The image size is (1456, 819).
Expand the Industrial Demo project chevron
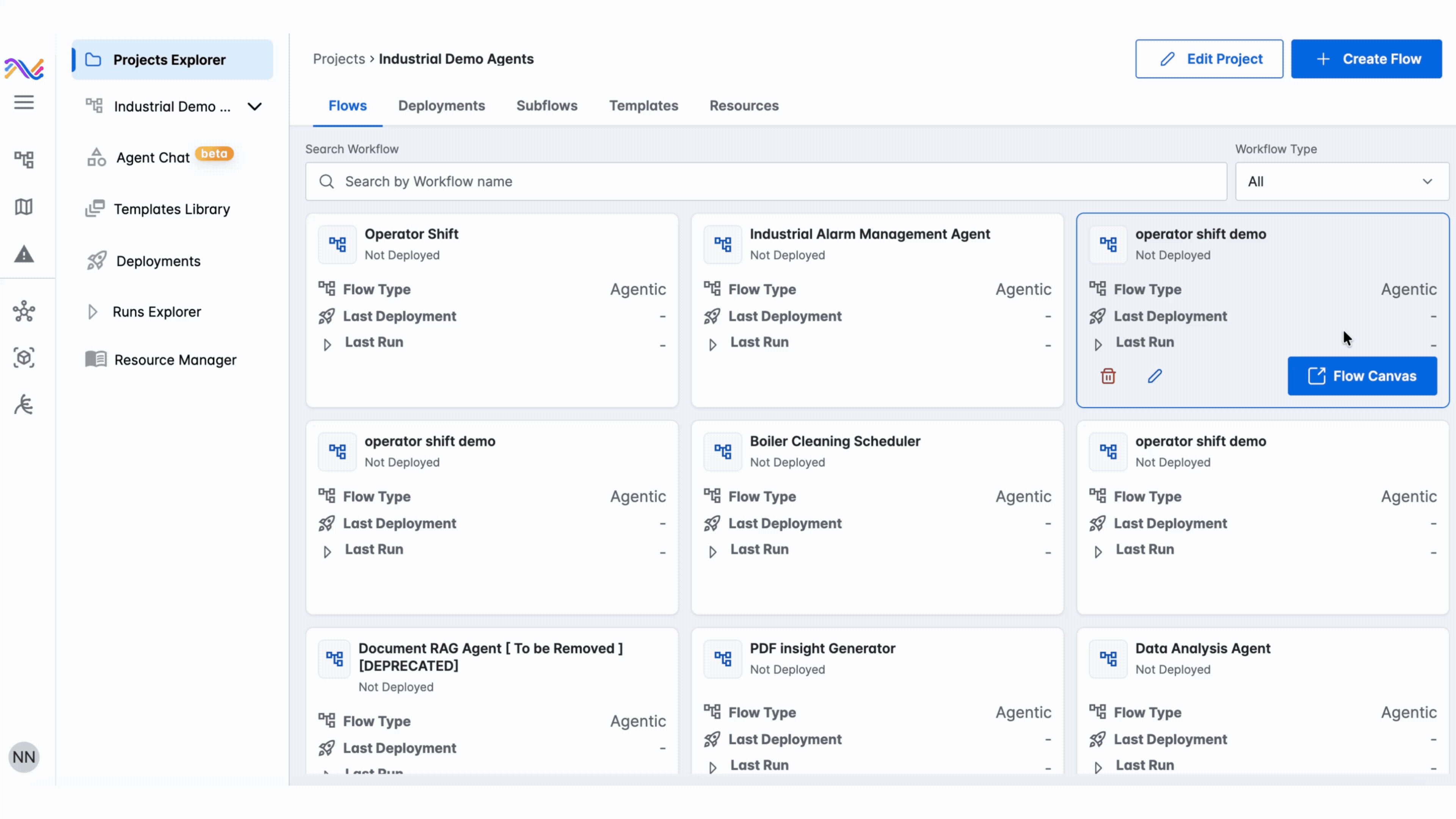pyautogui.click(x=255, y=106)
